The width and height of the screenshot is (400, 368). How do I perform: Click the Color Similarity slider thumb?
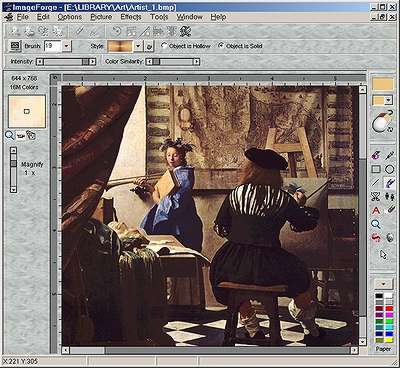[x=156, y=62]
